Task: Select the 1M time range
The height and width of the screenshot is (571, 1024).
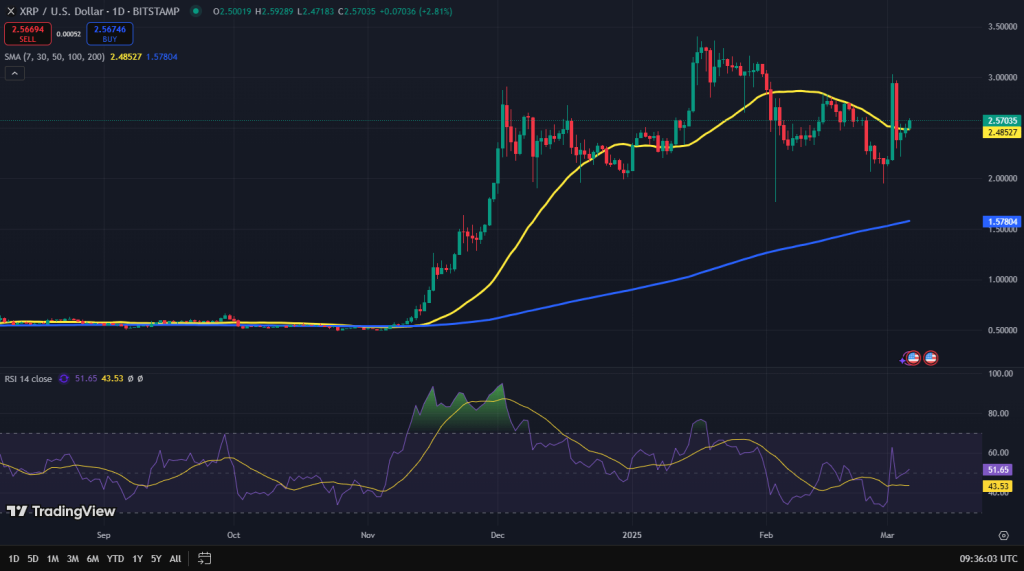Action: click(53, 559)
